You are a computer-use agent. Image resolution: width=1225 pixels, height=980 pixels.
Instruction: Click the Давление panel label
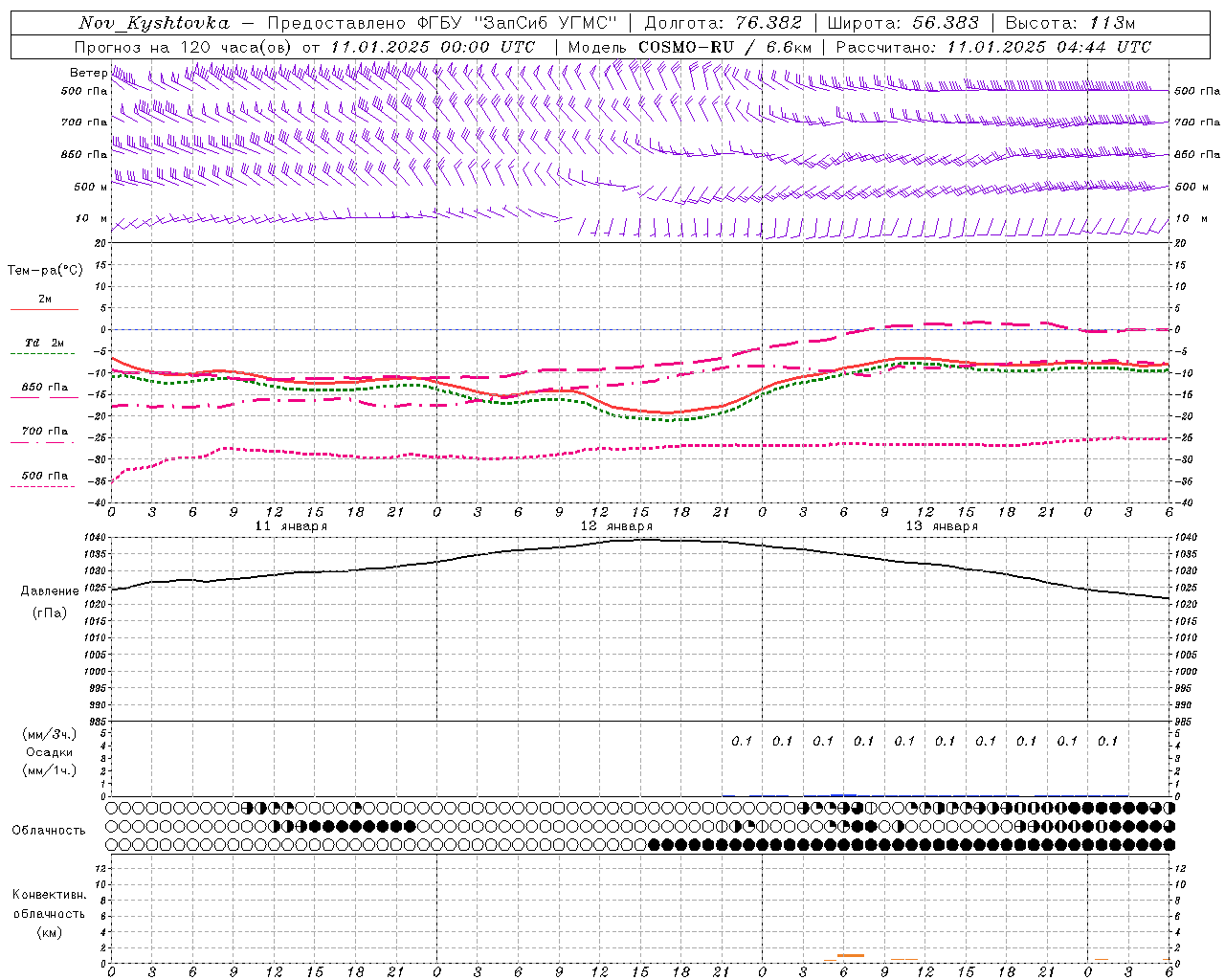pyautogui.click(x=50, y=591)
